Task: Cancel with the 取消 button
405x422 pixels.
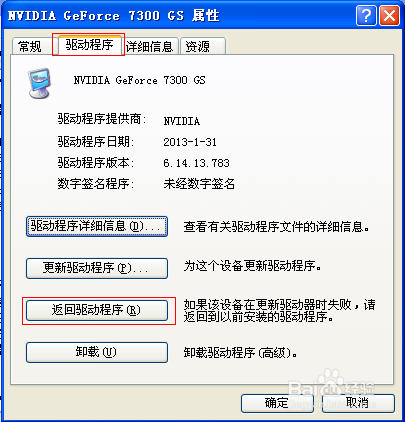Action: point(358,403)
